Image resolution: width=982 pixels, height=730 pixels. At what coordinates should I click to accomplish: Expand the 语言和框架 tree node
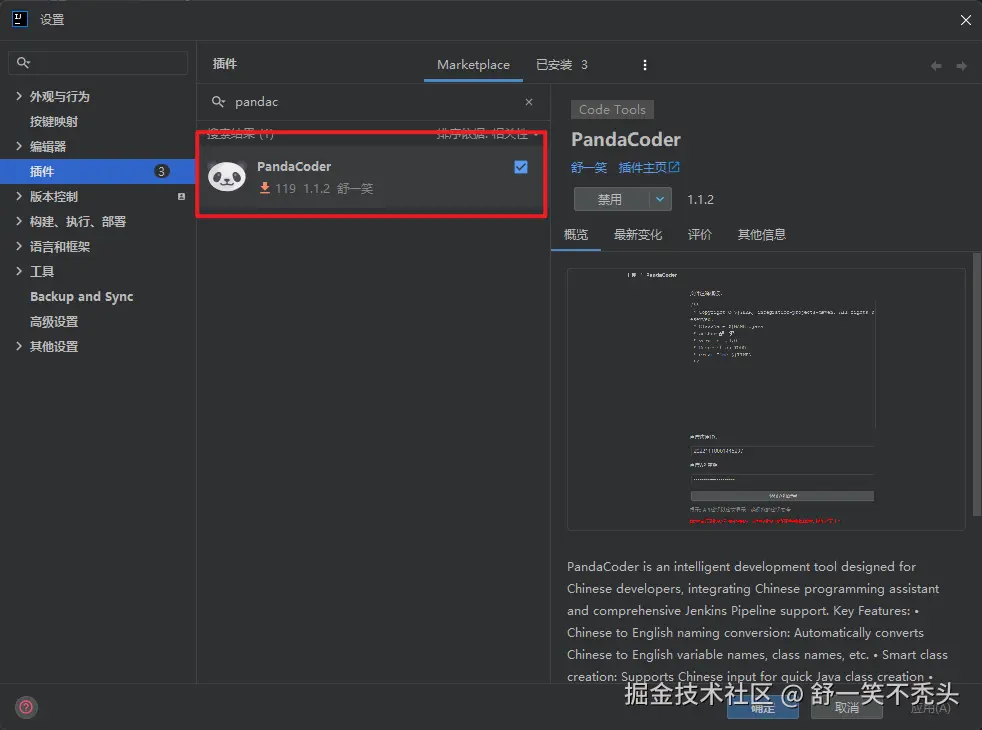coord(18,246)
